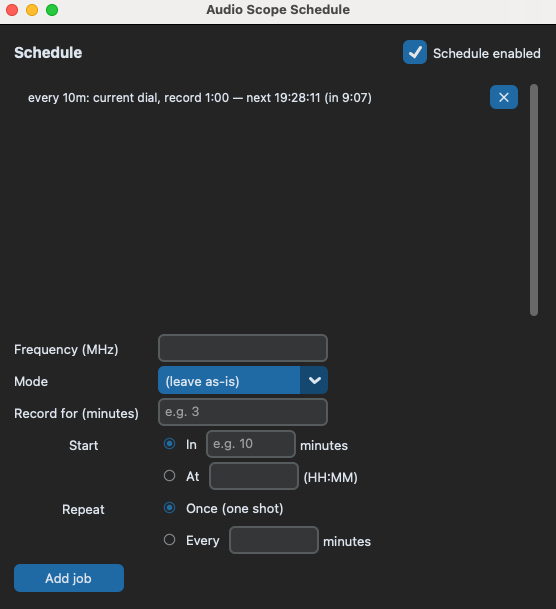Close the Audio Scope Schedule window
Screen dimensions: 556x609
(x=12, y=10)
